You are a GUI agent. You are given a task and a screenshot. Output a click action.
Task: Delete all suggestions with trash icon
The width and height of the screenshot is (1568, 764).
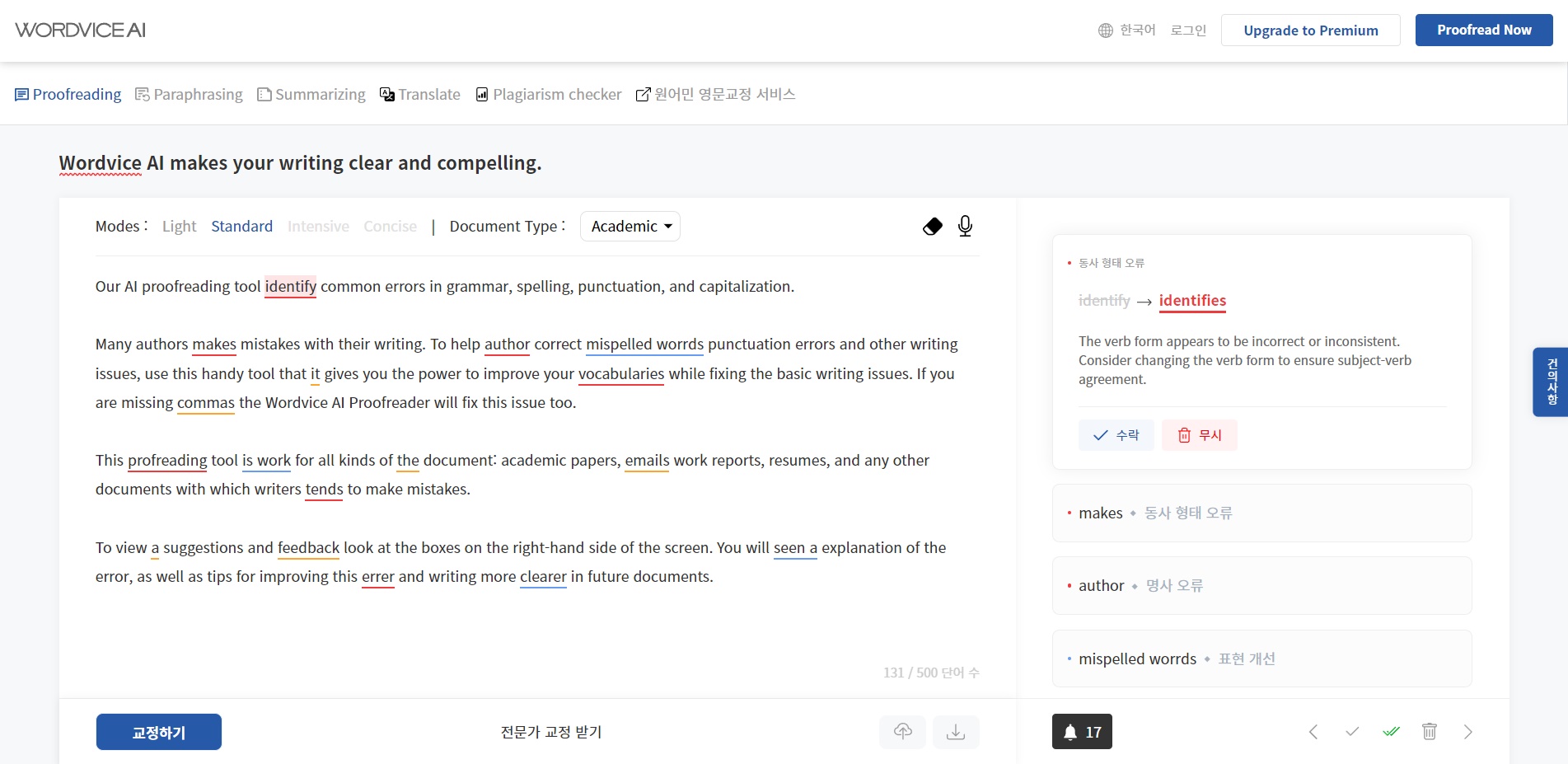pyautogui.click(x=1429, y=732)
